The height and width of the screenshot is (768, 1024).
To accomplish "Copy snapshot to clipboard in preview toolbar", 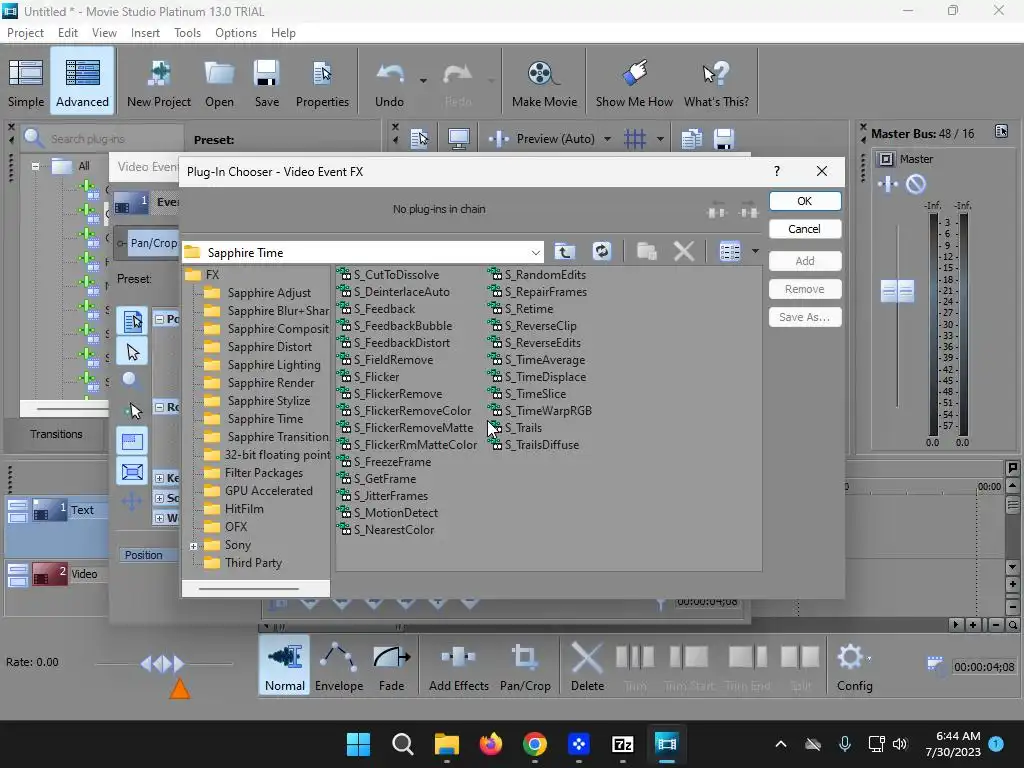I will pos(692,138).
